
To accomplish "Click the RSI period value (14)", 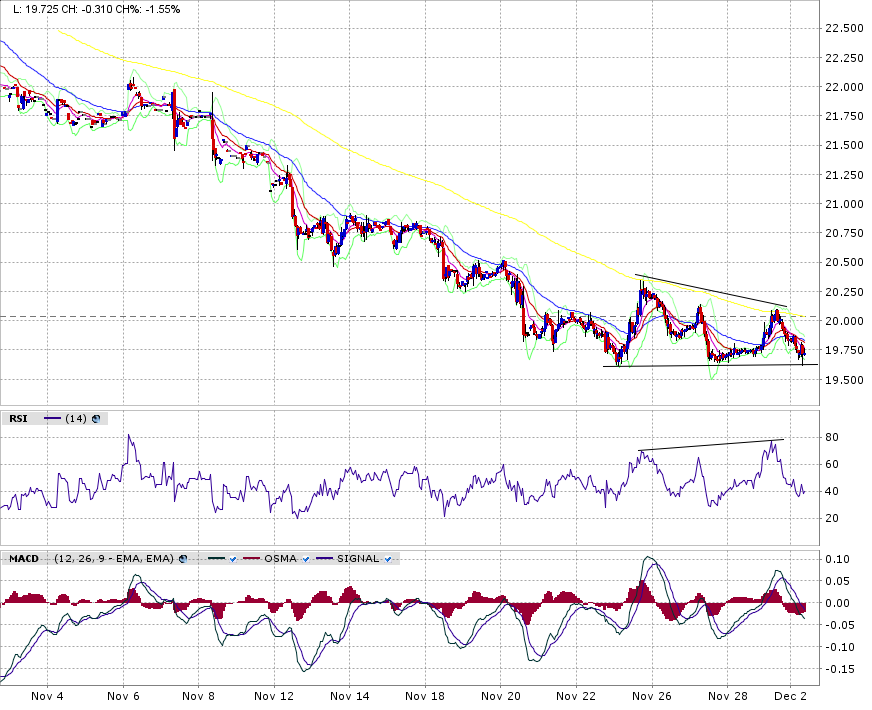I will (x=76, y=419).
